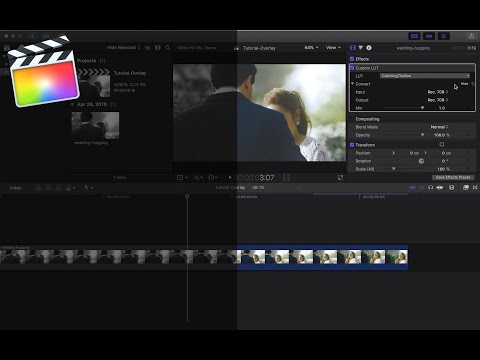Click the viewer timecode display
This screenshot has height=360, width=480.
point(255,178)
